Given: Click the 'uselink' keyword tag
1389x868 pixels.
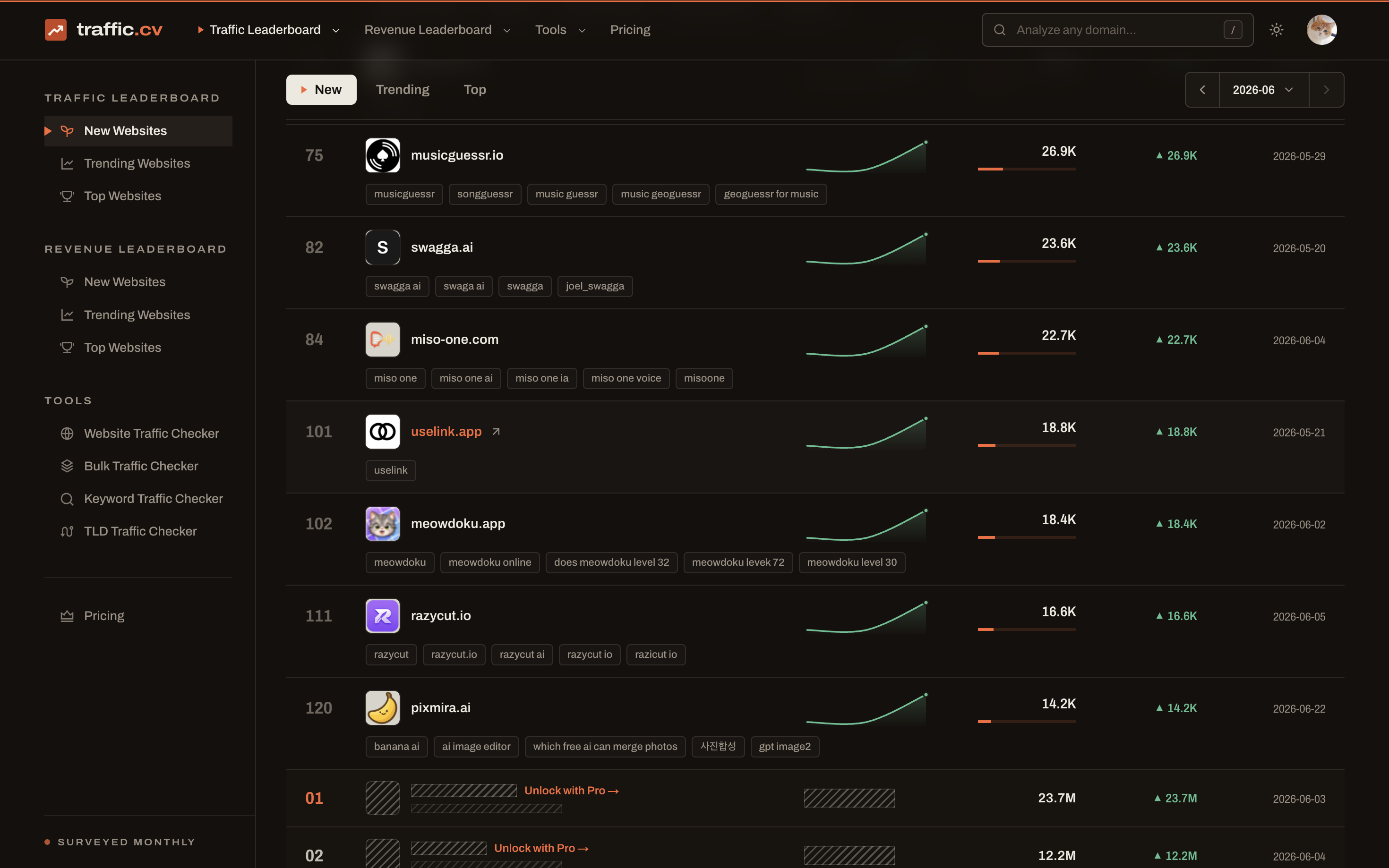Looking at the screenshot, I should click(x=390, y=470).
